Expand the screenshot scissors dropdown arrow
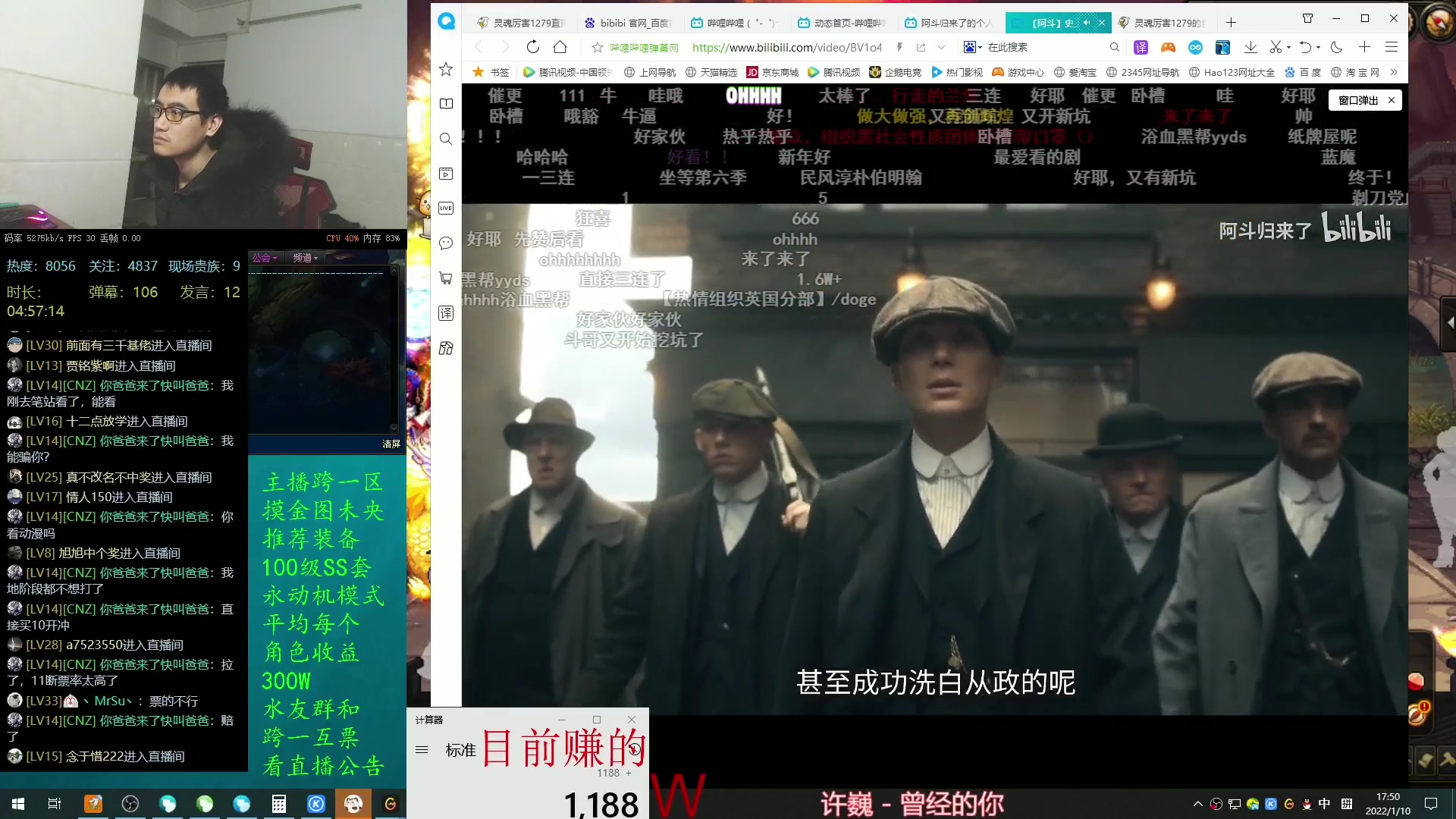The height and width of the screenshot is (819, 1456). coord(1288,47)
